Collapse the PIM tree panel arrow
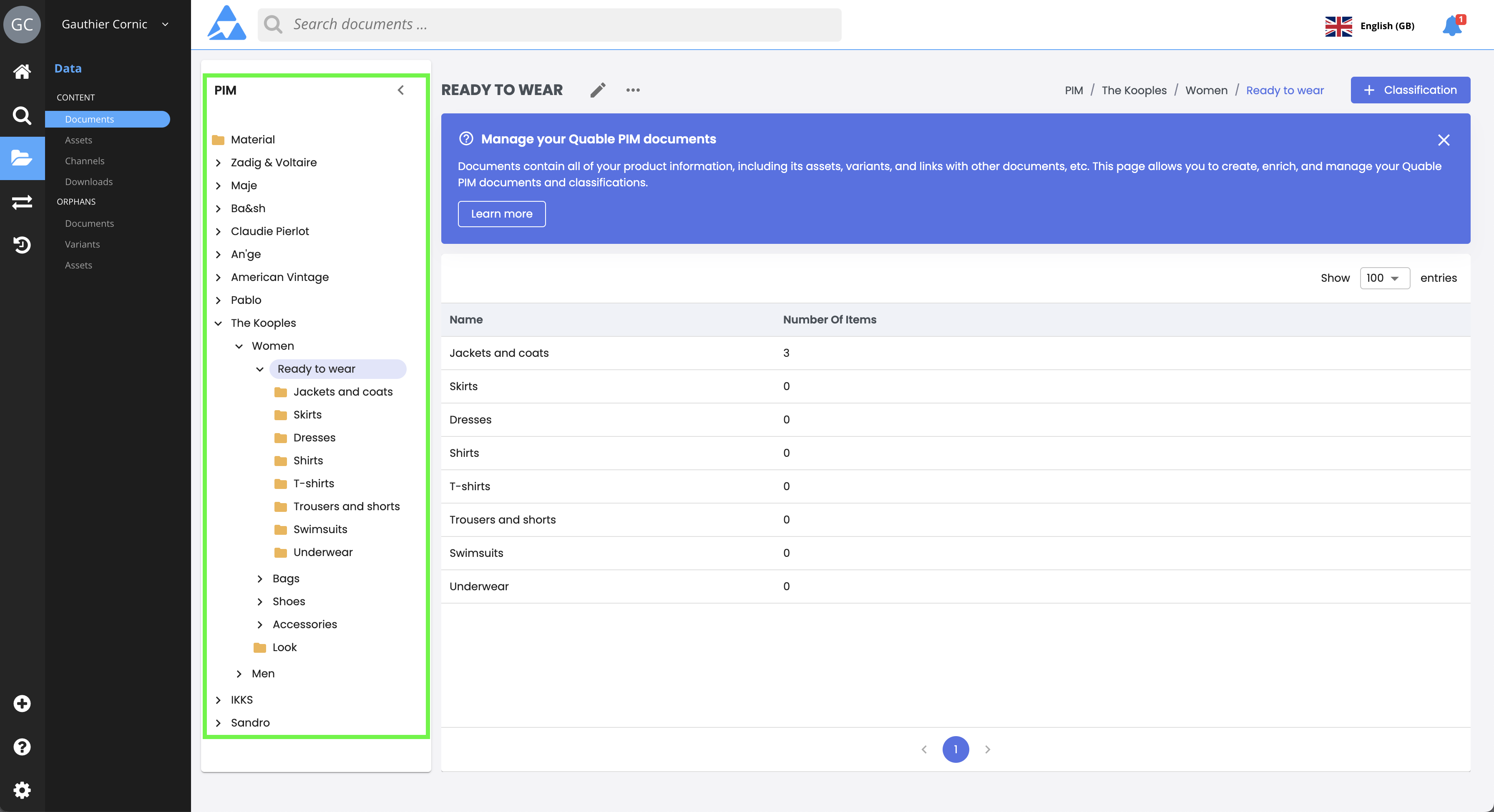 pos(401,90)
